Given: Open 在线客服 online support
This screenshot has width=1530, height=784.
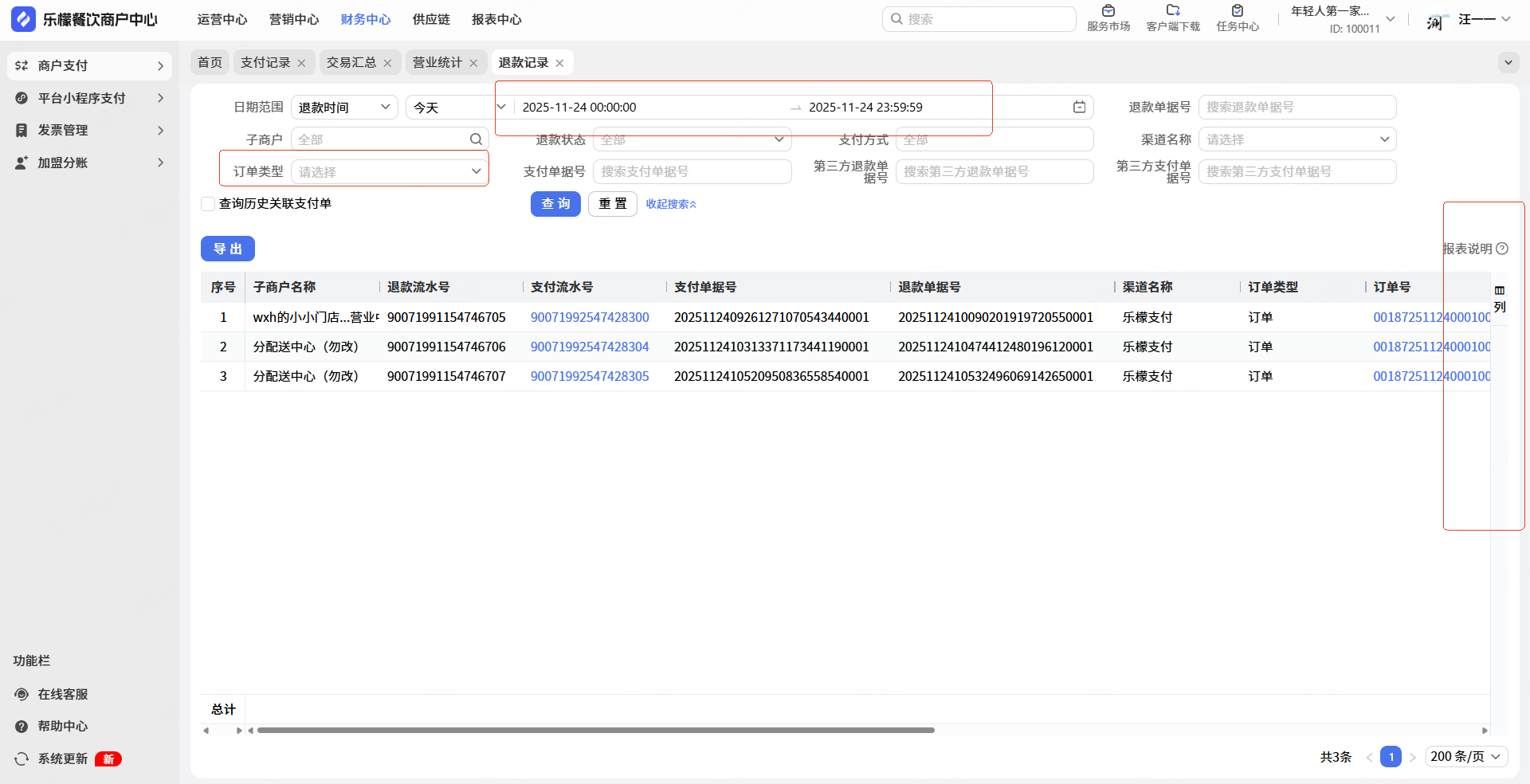Looking at the screenshot, I should click(x=62, y=694).
